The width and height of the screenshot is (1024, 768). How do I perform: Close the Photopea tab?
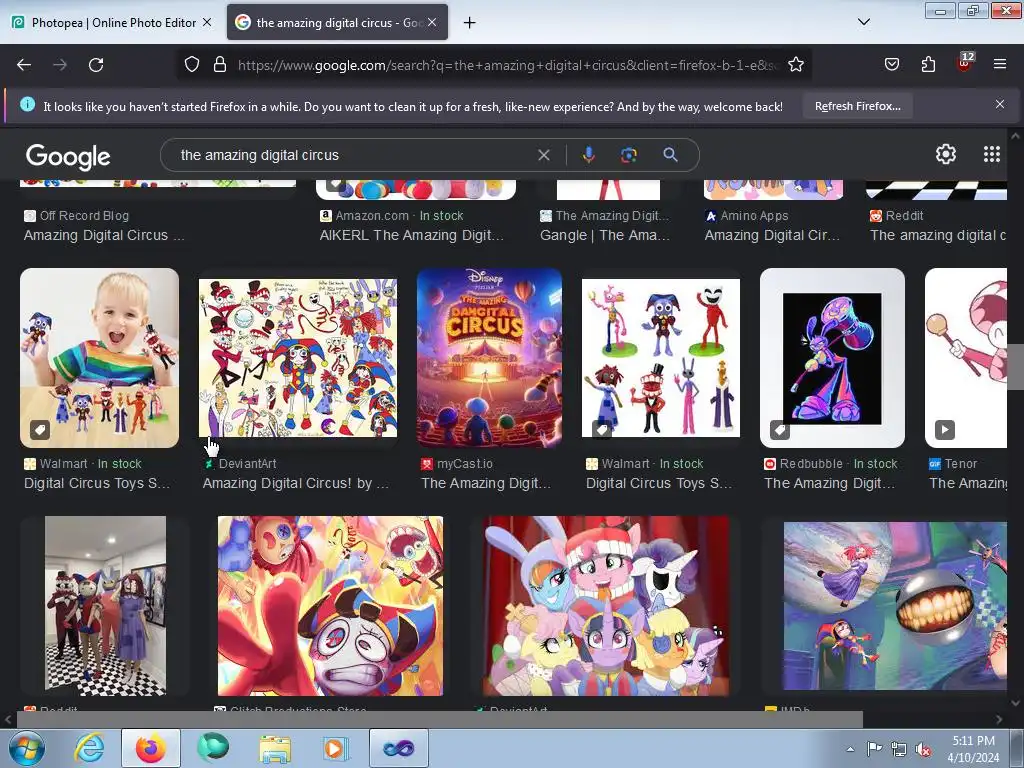tap(207, 22)
